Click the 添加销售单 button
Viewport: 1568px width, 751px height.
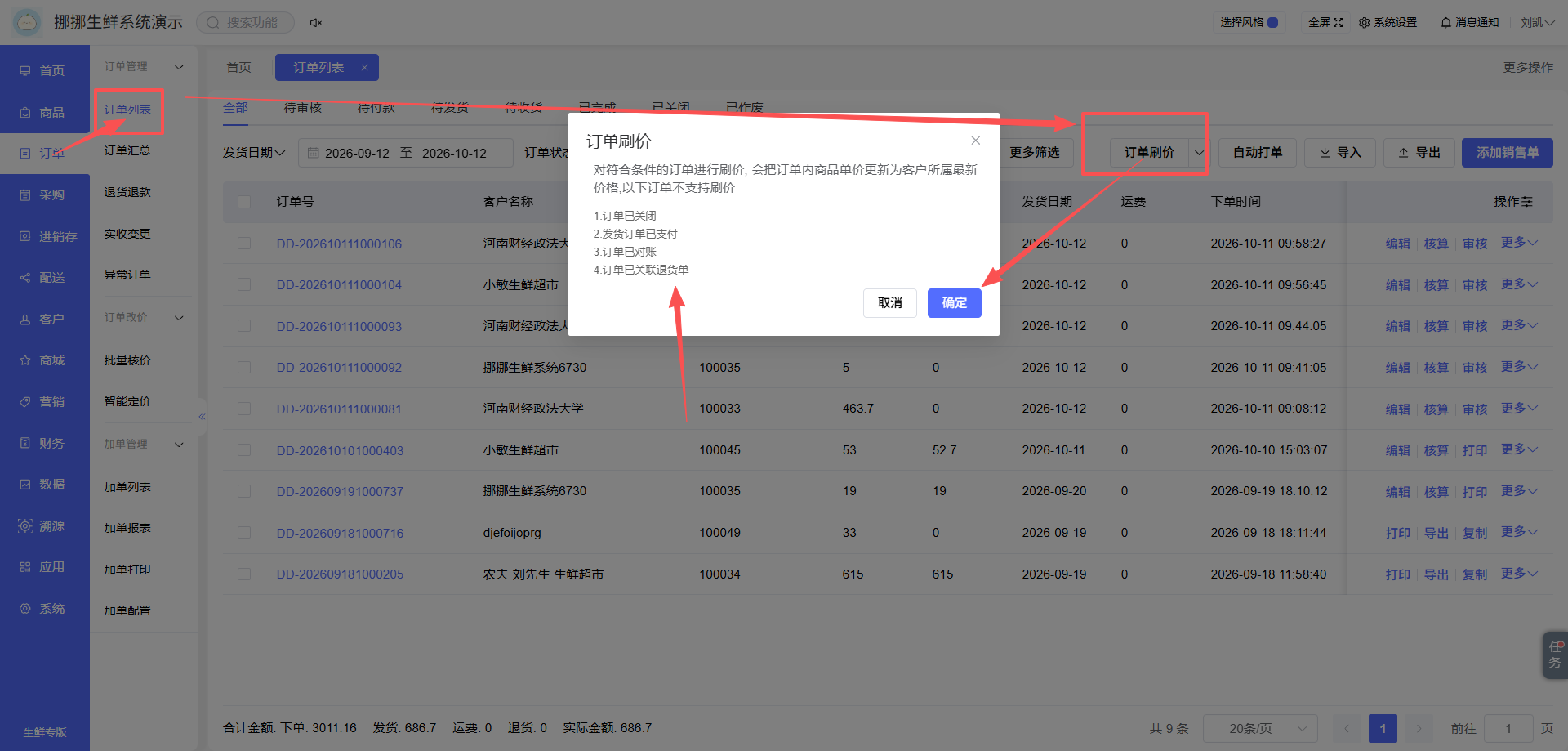[1507, 153]
